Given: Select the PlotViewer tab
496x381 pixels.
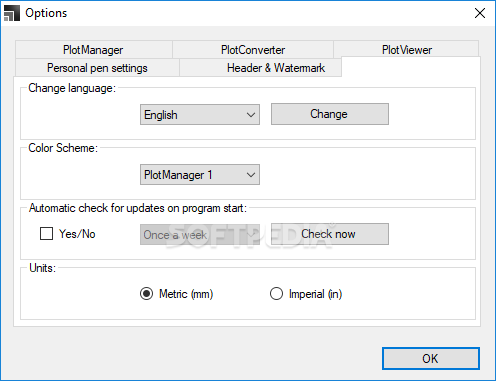Looking at the screenshot, I should (406, 50).
